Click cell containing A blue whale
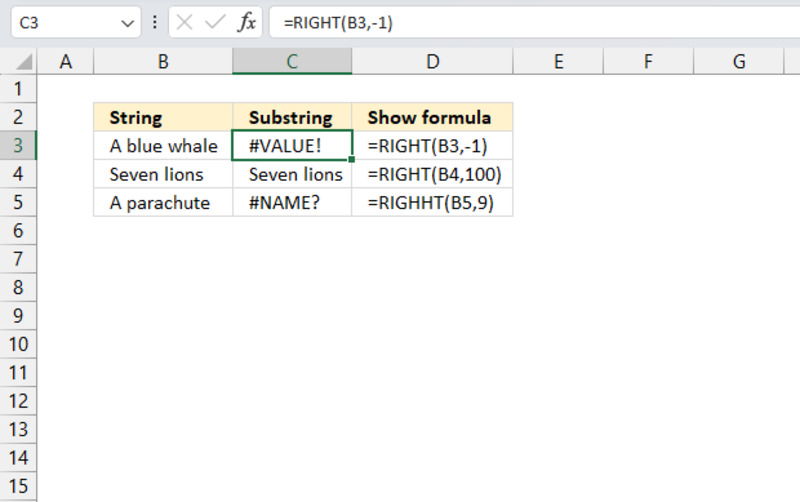 click(x=163, y=145)
